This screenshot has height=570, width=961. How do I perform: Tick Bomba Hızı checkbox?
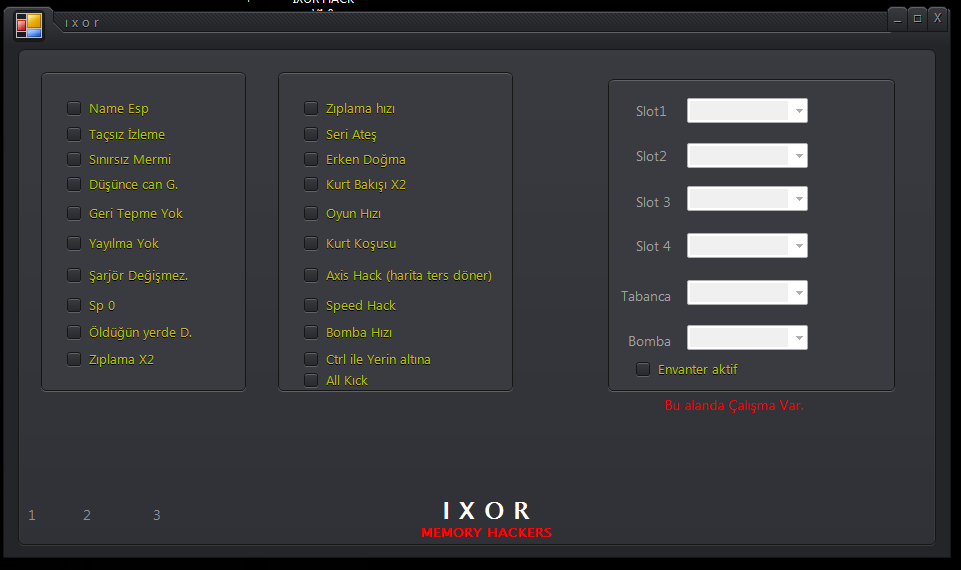(311, 332)
